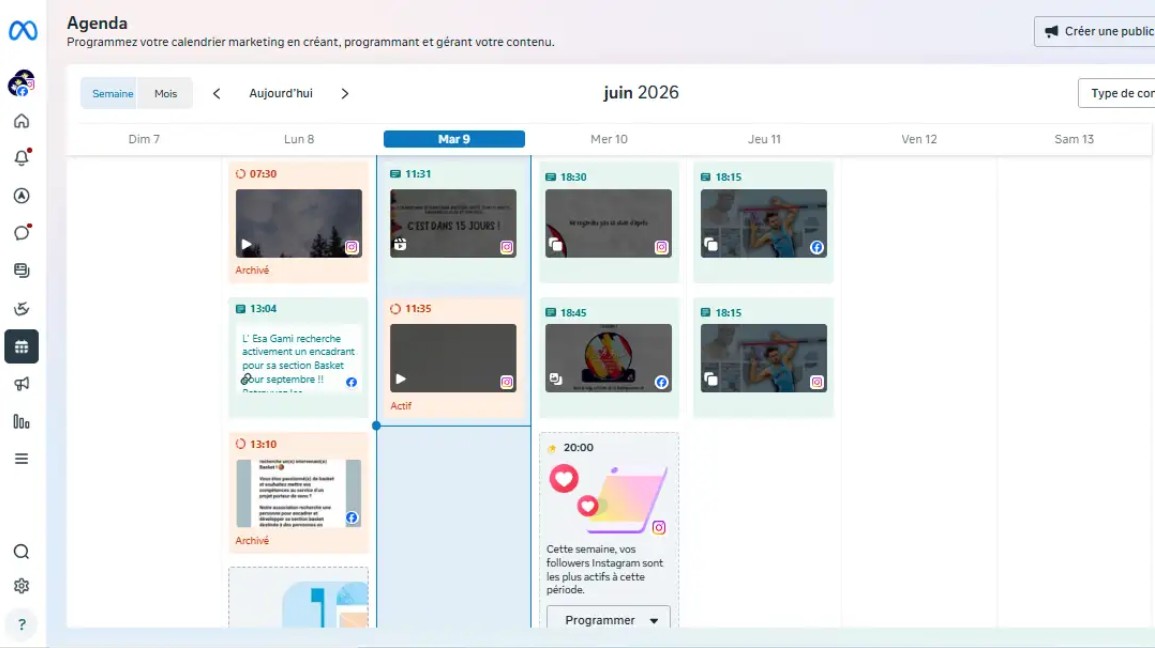Select the Jeu 11 day header
1155x648 pixels.
pyautogui.click(x=764, y=139)
